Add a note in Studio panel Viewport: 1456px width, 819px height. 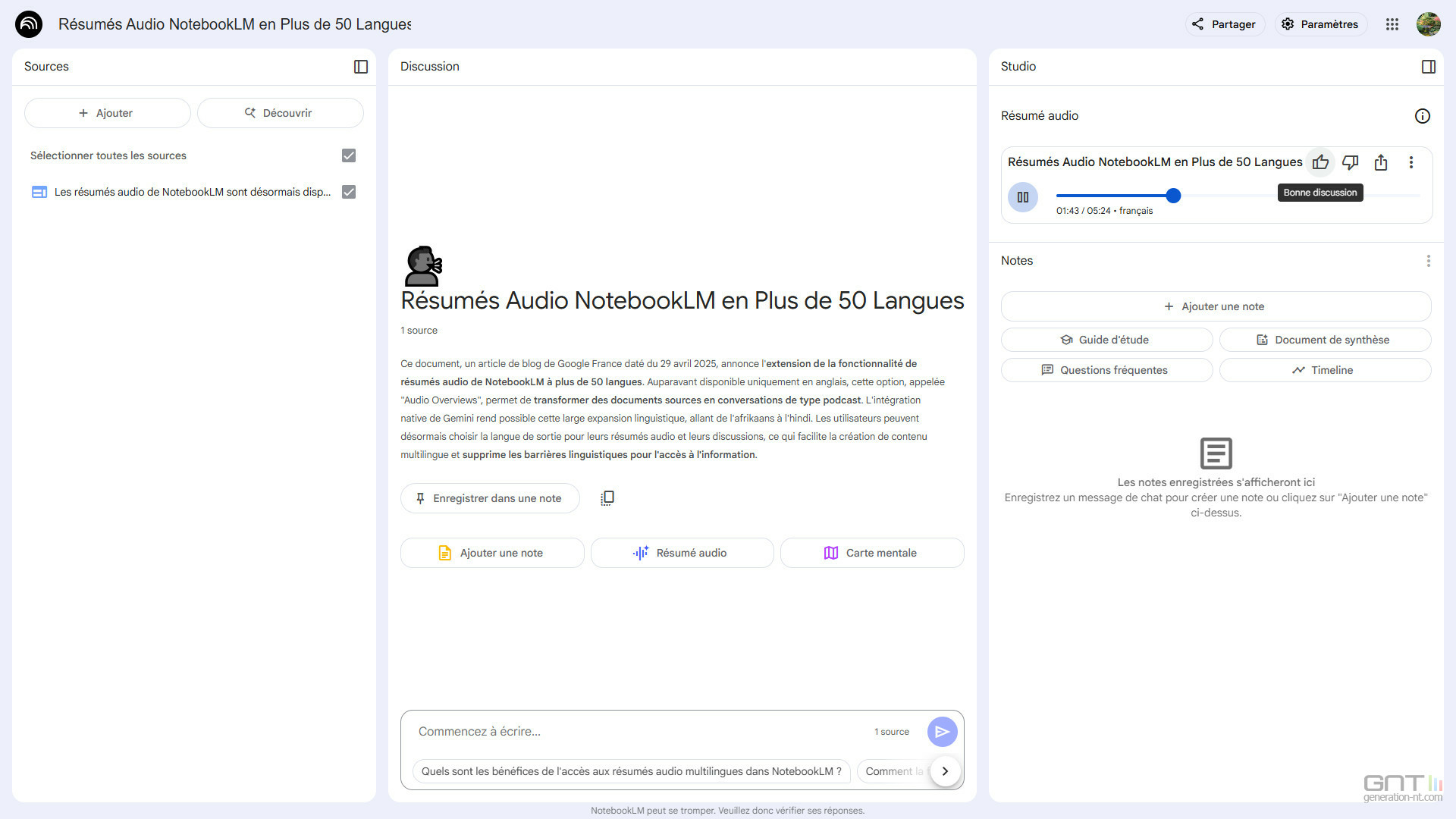(x=1216, y=306)
